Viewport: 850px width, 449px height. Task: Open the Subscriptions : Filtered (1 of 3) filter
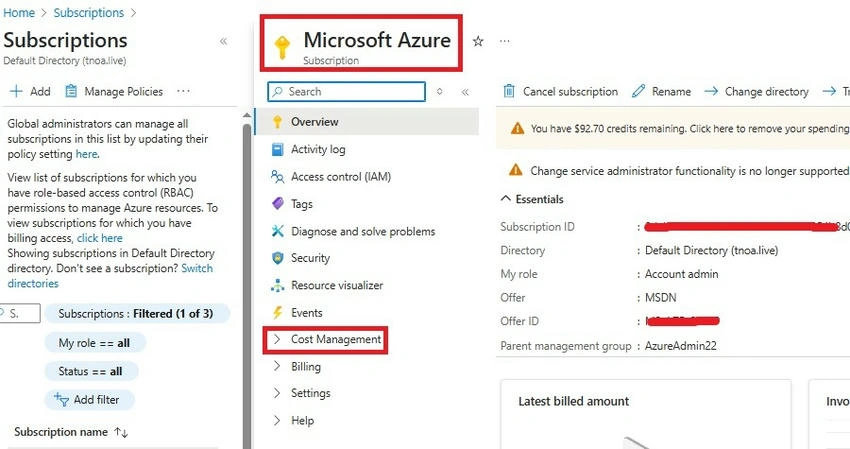[x=136, y=313]
